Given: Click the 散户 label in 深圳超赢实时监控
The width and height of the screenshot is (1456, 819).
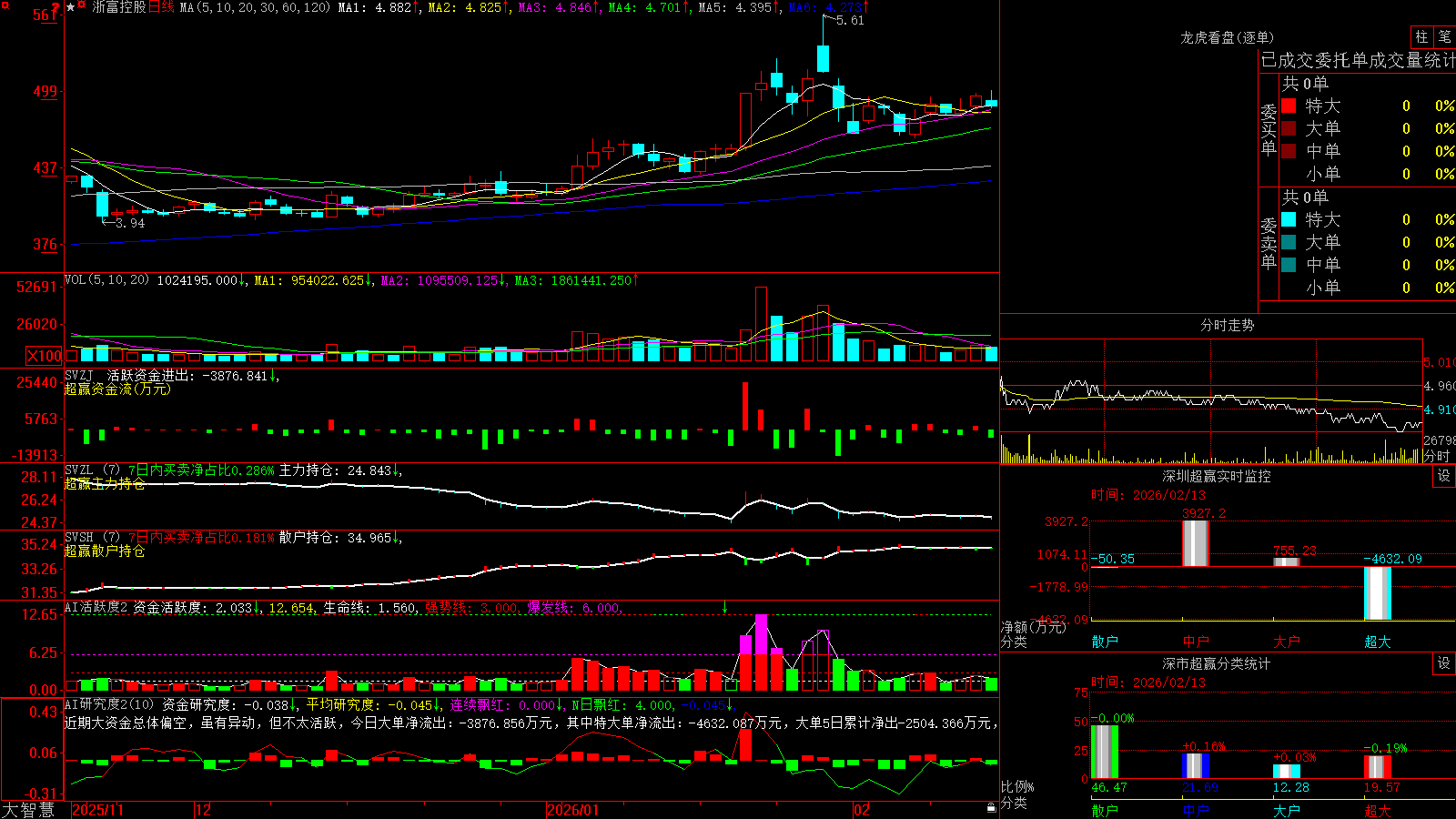Looking at the screenshot, I should [x=1105, y=642].
